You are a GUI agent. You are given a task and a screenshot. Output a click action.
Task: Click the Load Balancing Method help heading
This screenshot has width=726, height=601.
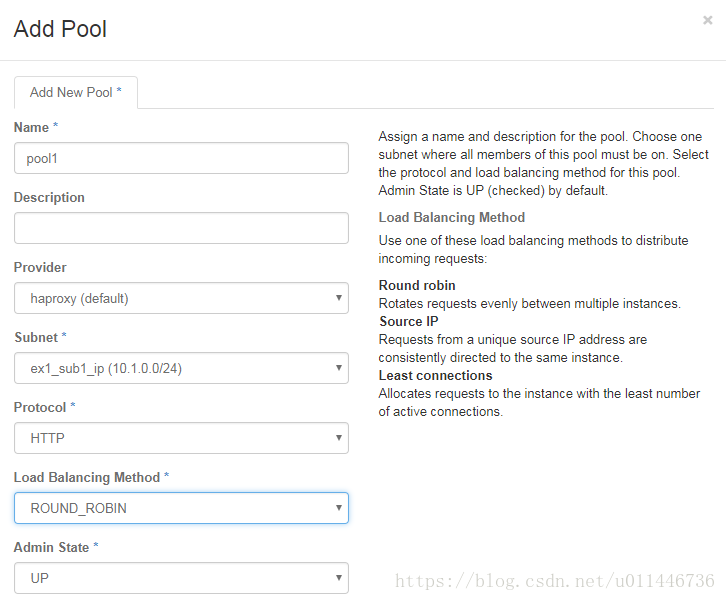(451, 218)
